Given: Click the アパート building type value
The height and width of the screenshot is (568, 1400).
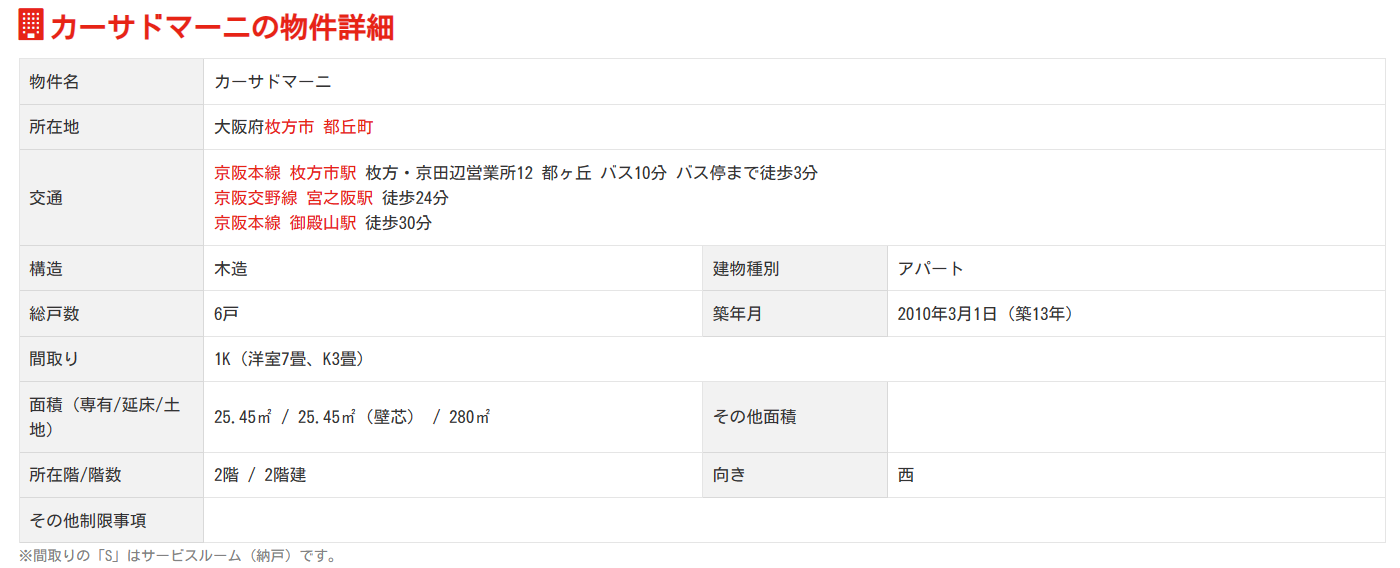Looking at the screenshot, I should 931,269.
